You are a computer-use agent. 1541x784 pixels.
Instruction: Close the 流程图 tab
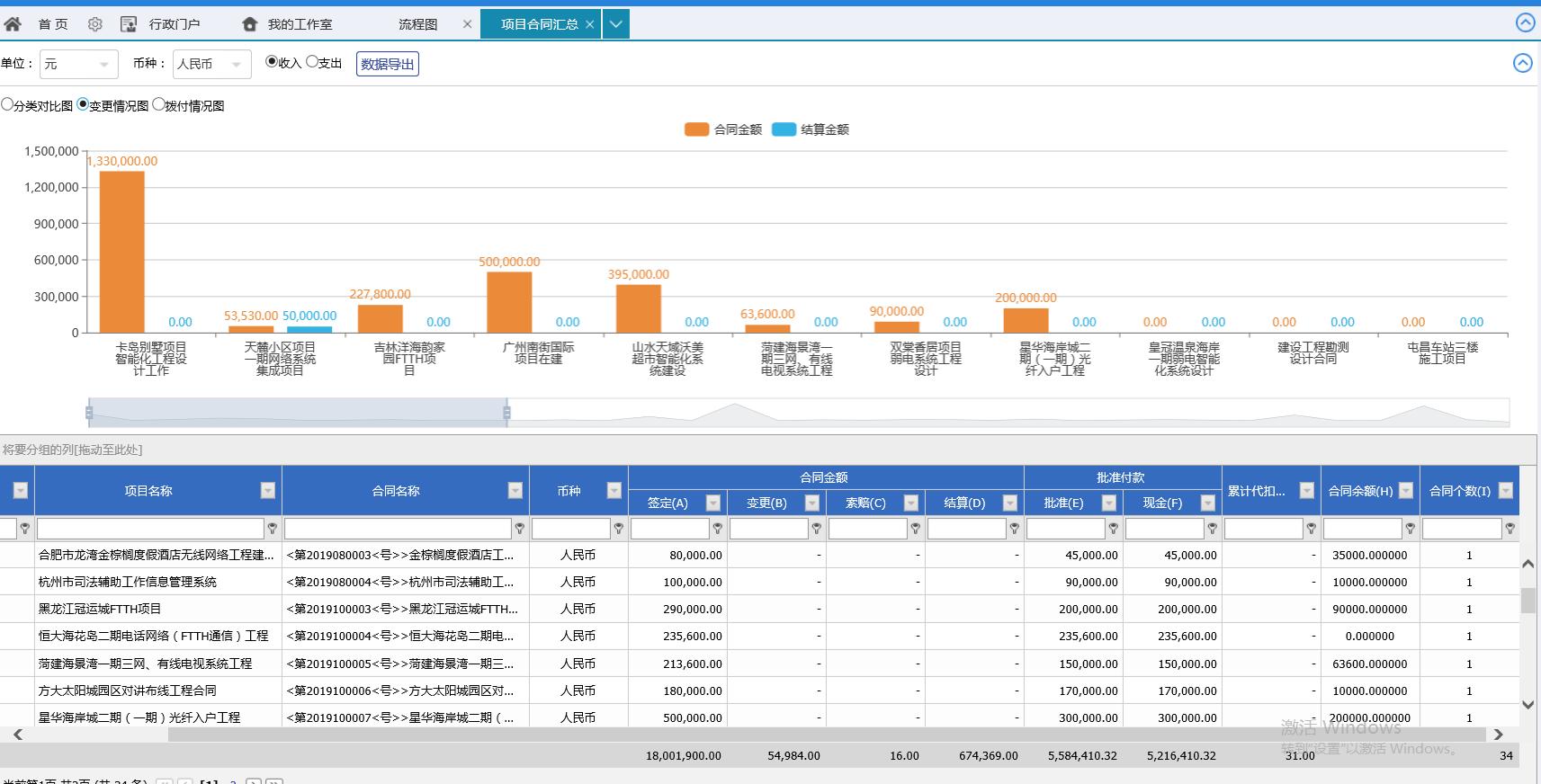click(x=467, y=24)
